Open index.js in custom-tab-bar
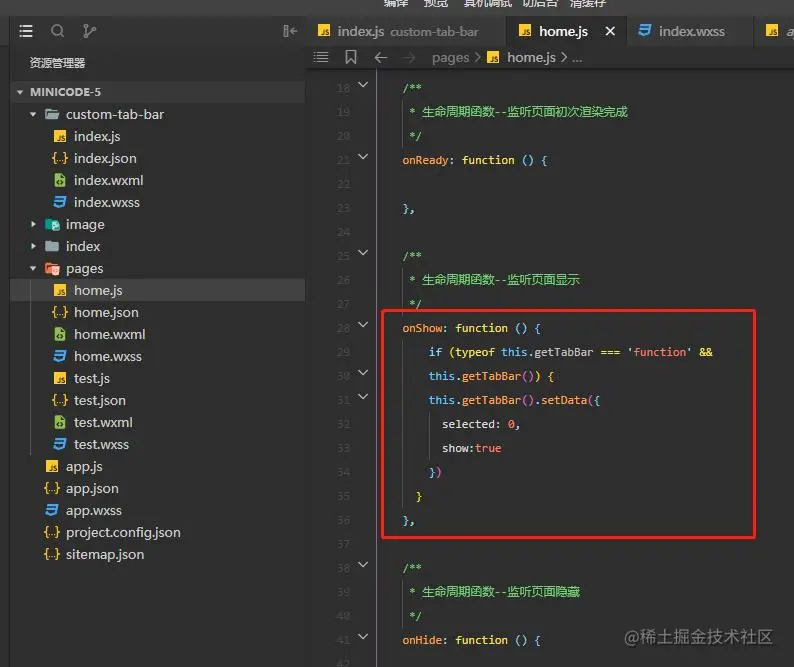Image resolution: width=794 pixels, height=667 pixels. pyautogui.click(x=157, y=136)
